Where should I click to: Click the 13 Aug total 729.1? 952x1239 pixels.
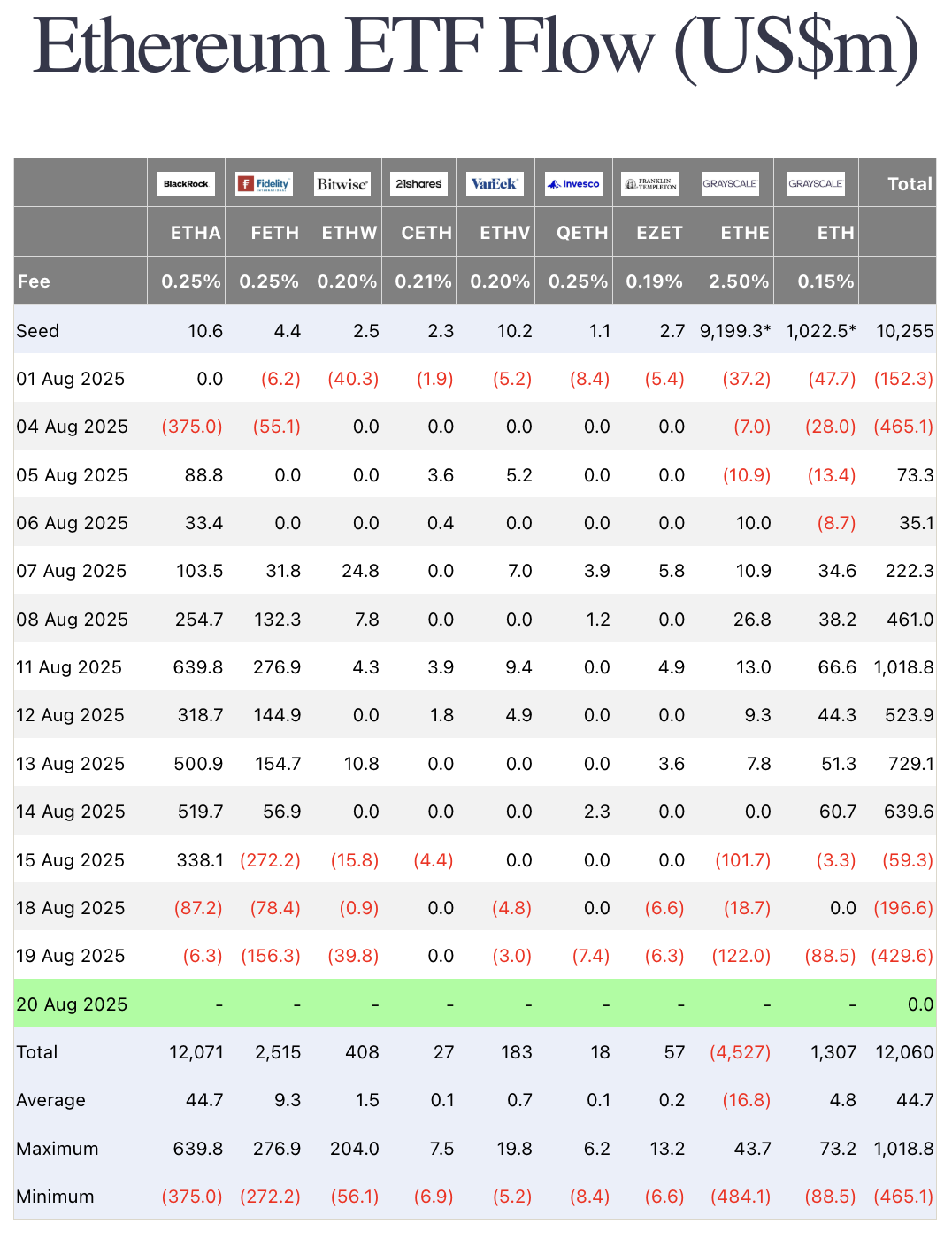pyautogui.click(x=910, y=764)
